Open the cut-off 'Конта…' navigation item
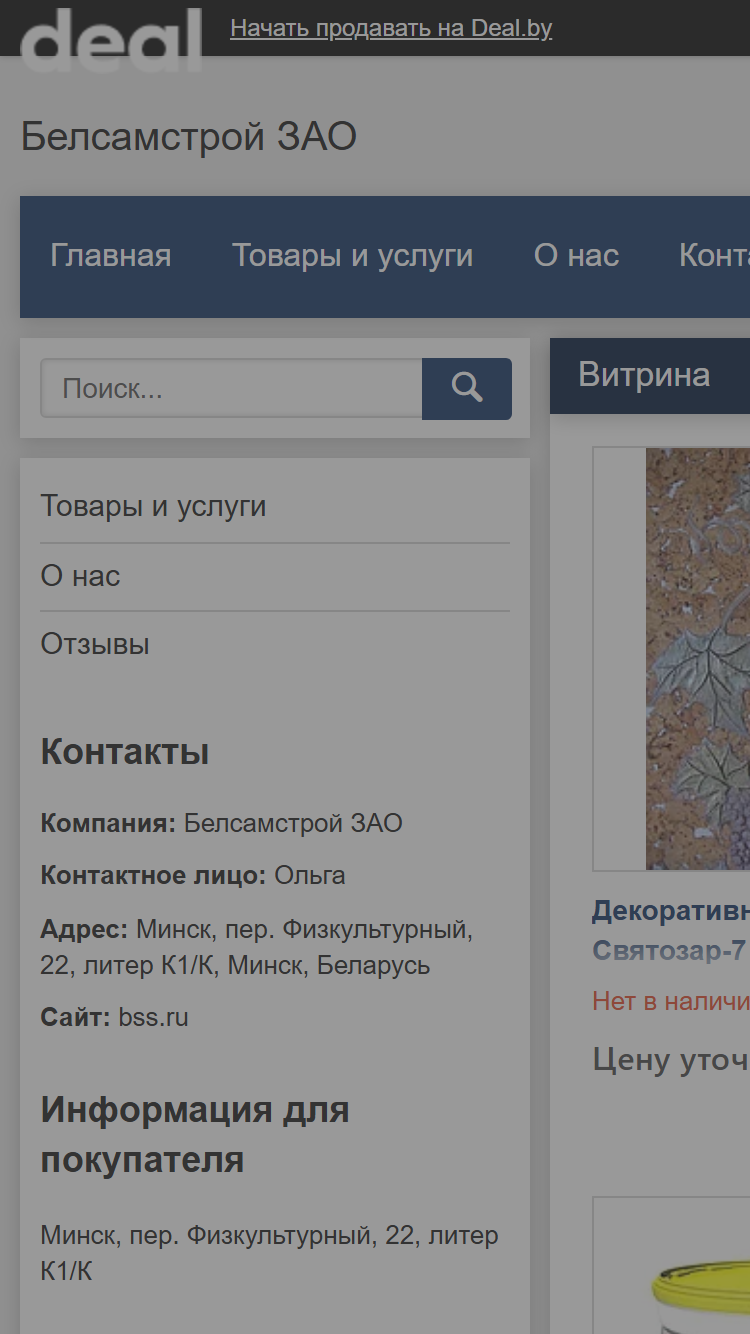Viewport: 750px width, 1334px height. pyautogui.click(x=714, y=256)
